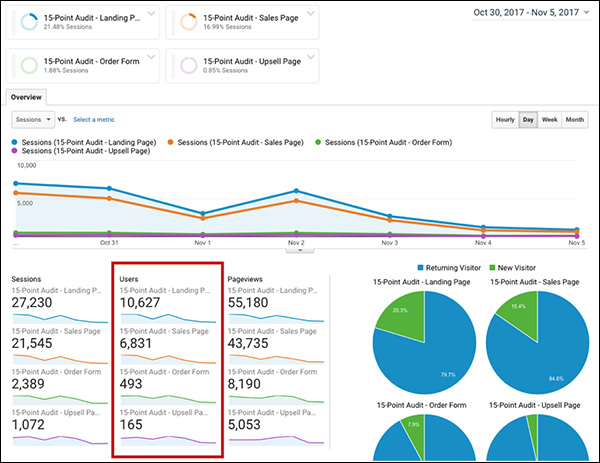
Task: Click the orange Sales Page legend dot
Action: point(170,142)
